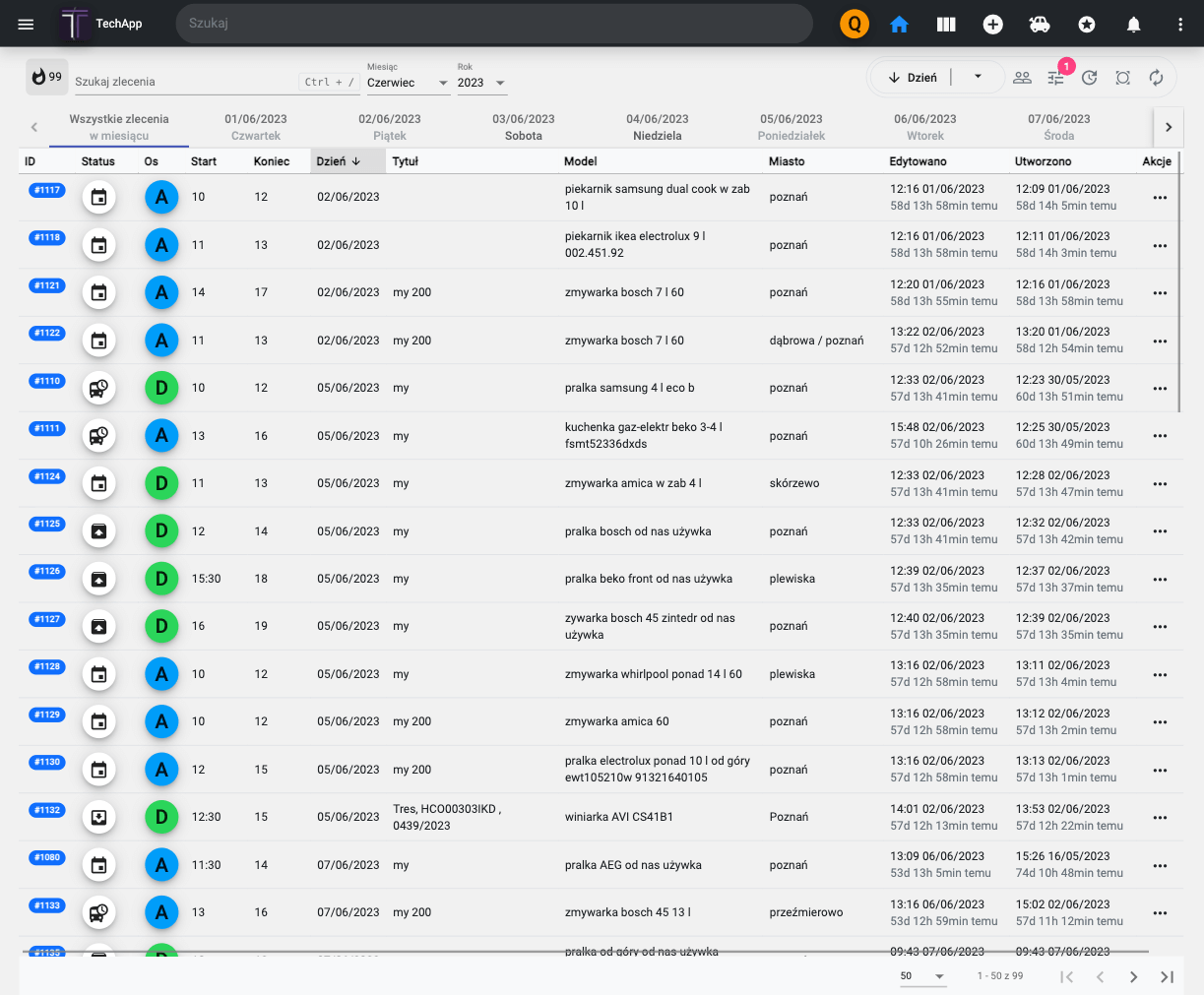Open the notifications bell
This screenshot has width=1204, height=995.
pos(1134,25)
